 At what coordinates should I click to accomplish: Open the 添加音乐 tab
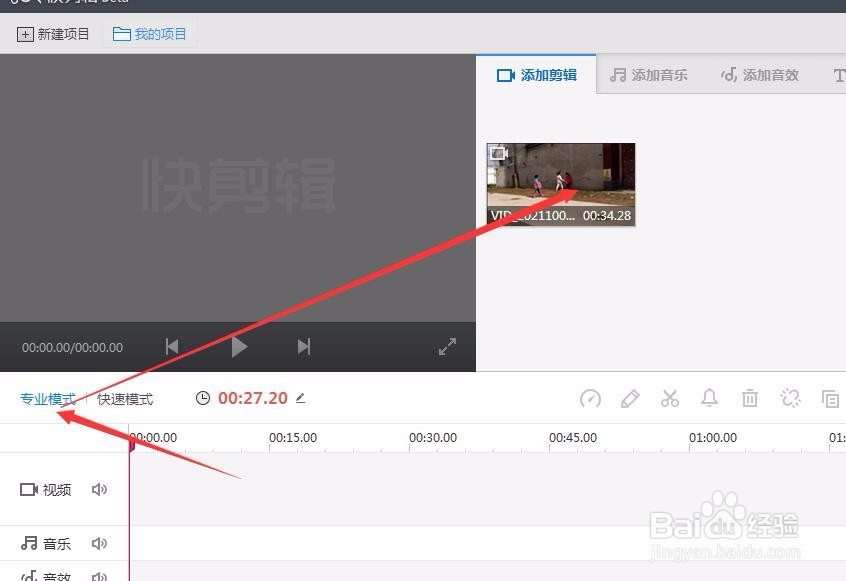pyautogui.click(x=648, y=73)
